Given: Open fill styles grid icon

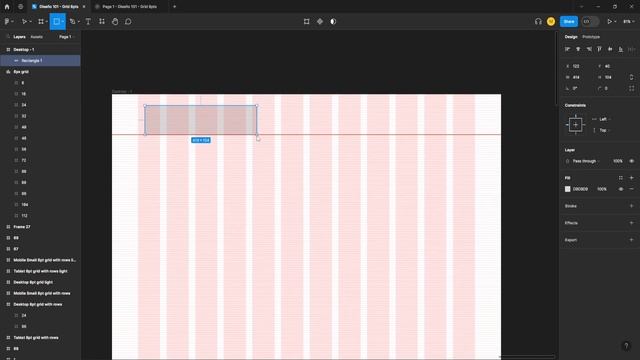Looking at the screenshot, I should (620, 178).
